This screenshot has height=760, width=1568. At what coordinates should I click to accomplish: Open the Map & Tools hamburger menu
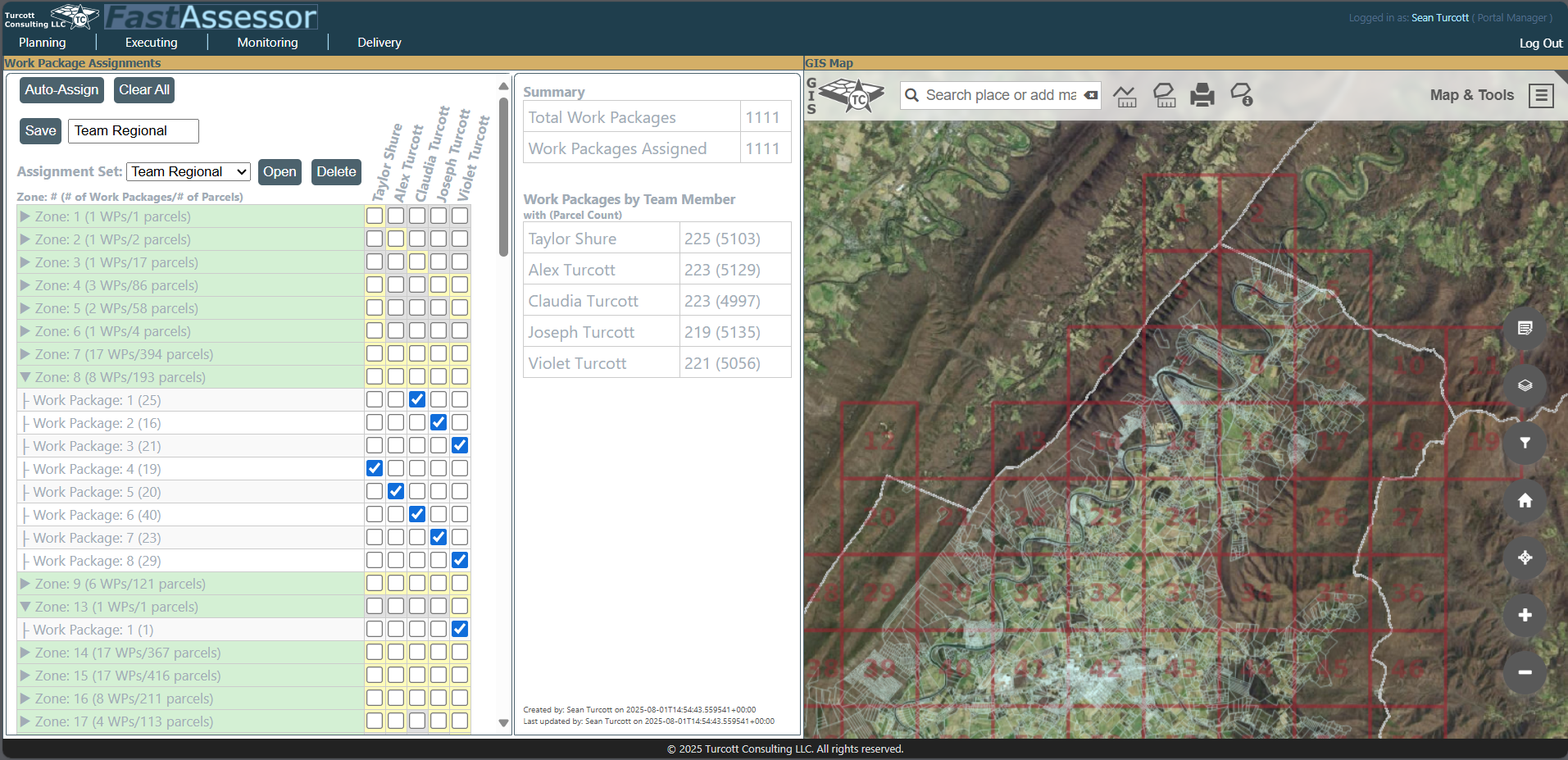(x=1541, y=96)
